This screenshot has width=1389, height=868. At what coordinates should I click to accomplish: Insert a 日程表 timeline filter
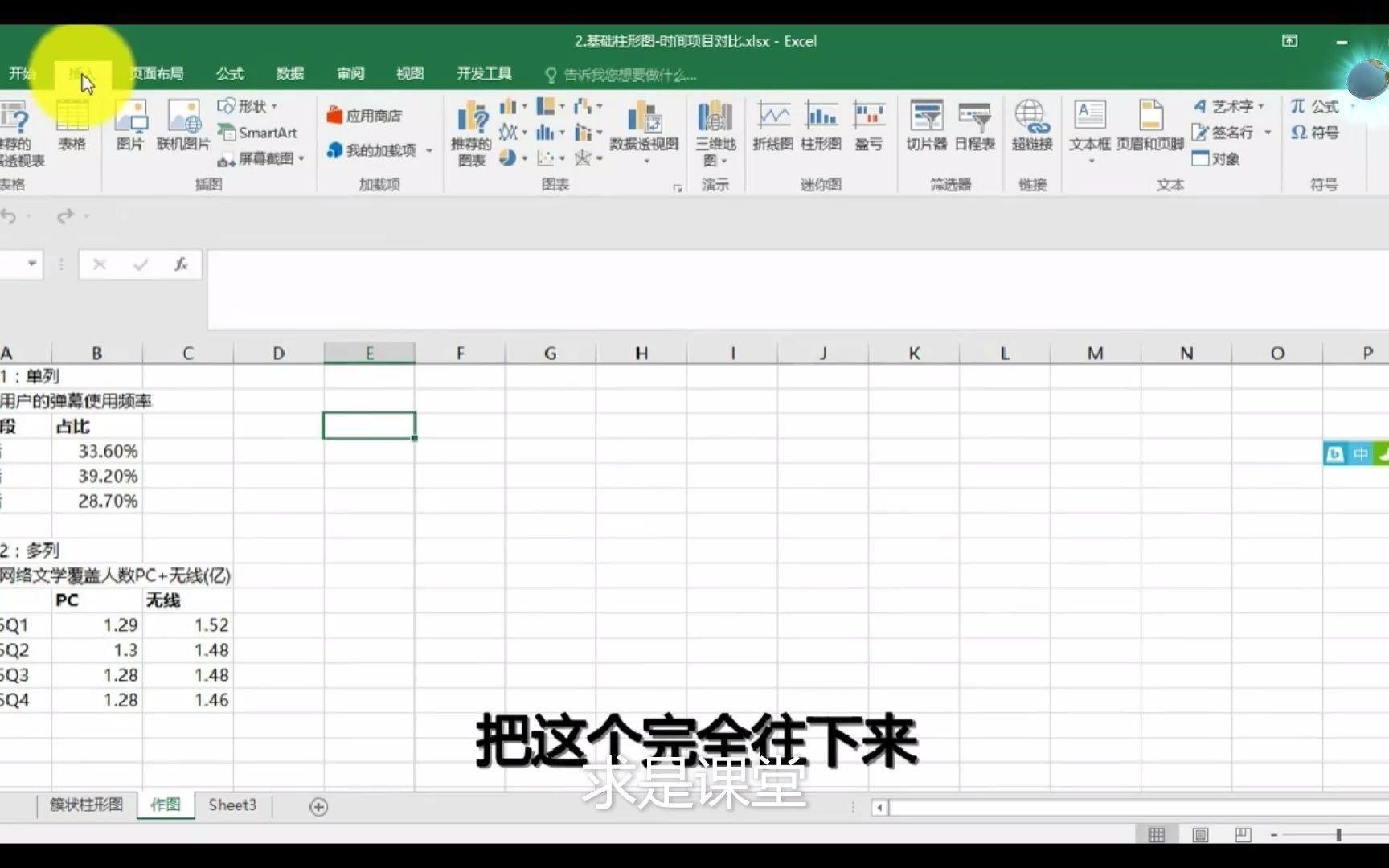tap(975, 125)
